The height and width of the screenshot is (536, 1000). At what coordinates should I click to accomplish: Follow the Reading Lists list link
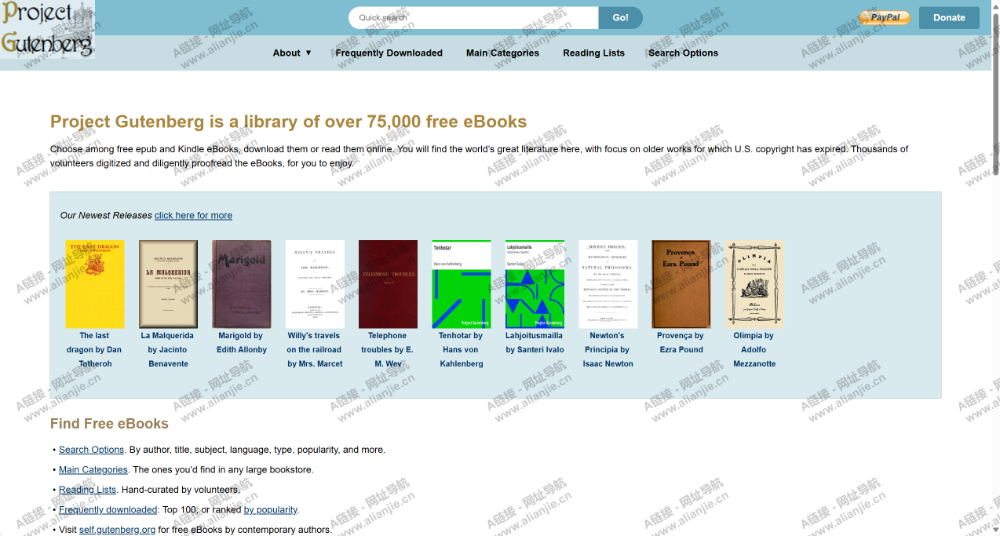87,490
